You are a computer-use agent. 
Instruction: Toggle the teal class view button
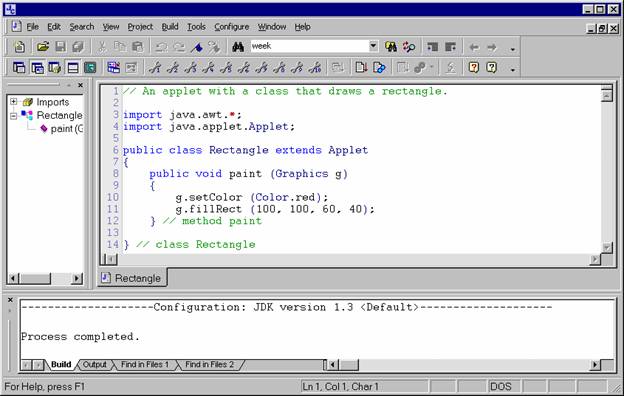point(90,68)
